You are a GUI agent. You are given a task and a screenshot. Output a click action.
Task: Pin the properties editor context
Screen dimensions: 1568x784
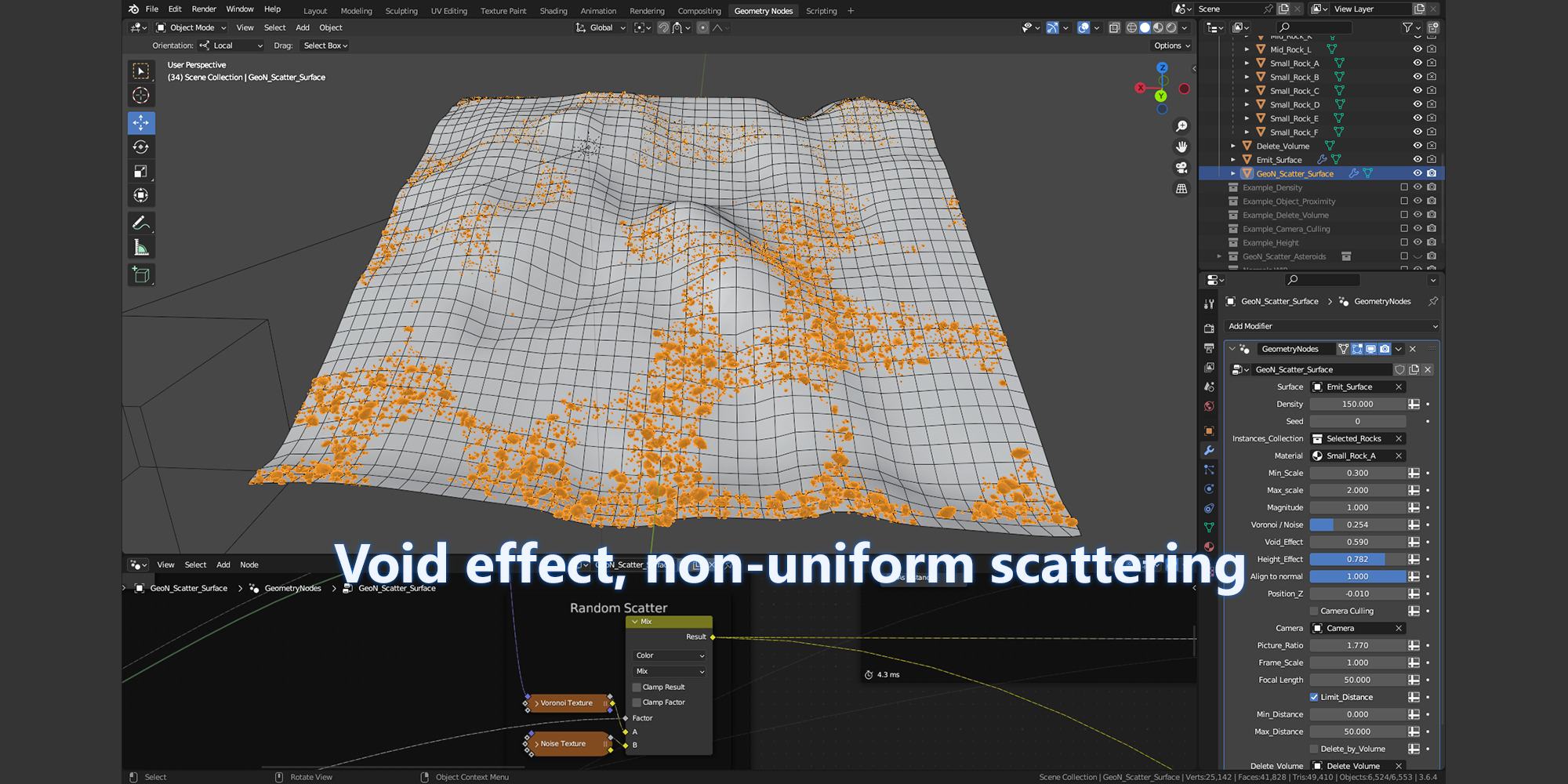1433,301
